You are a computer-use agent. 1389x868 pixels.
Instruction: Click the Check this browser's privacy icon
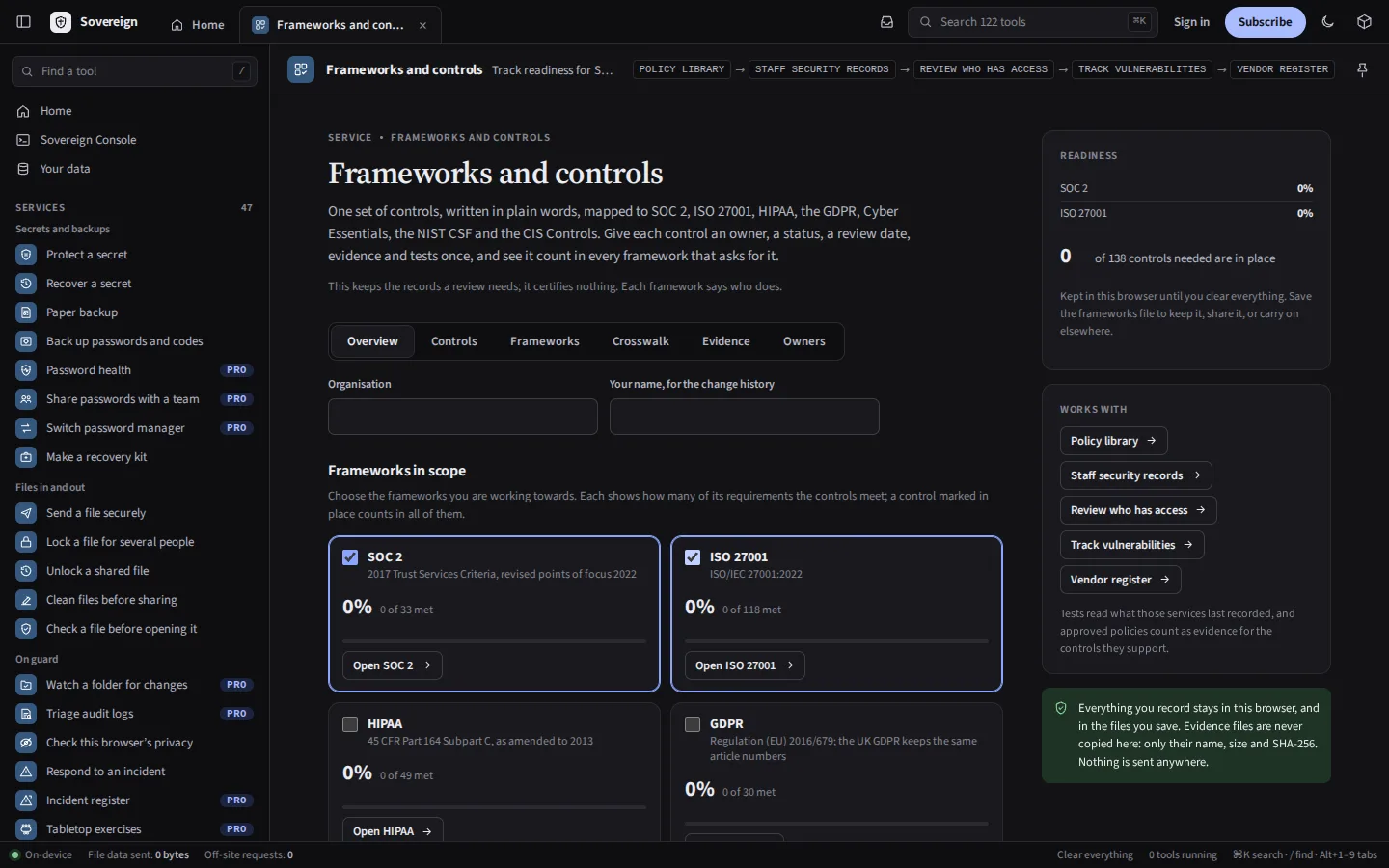[x=26, y=743]
